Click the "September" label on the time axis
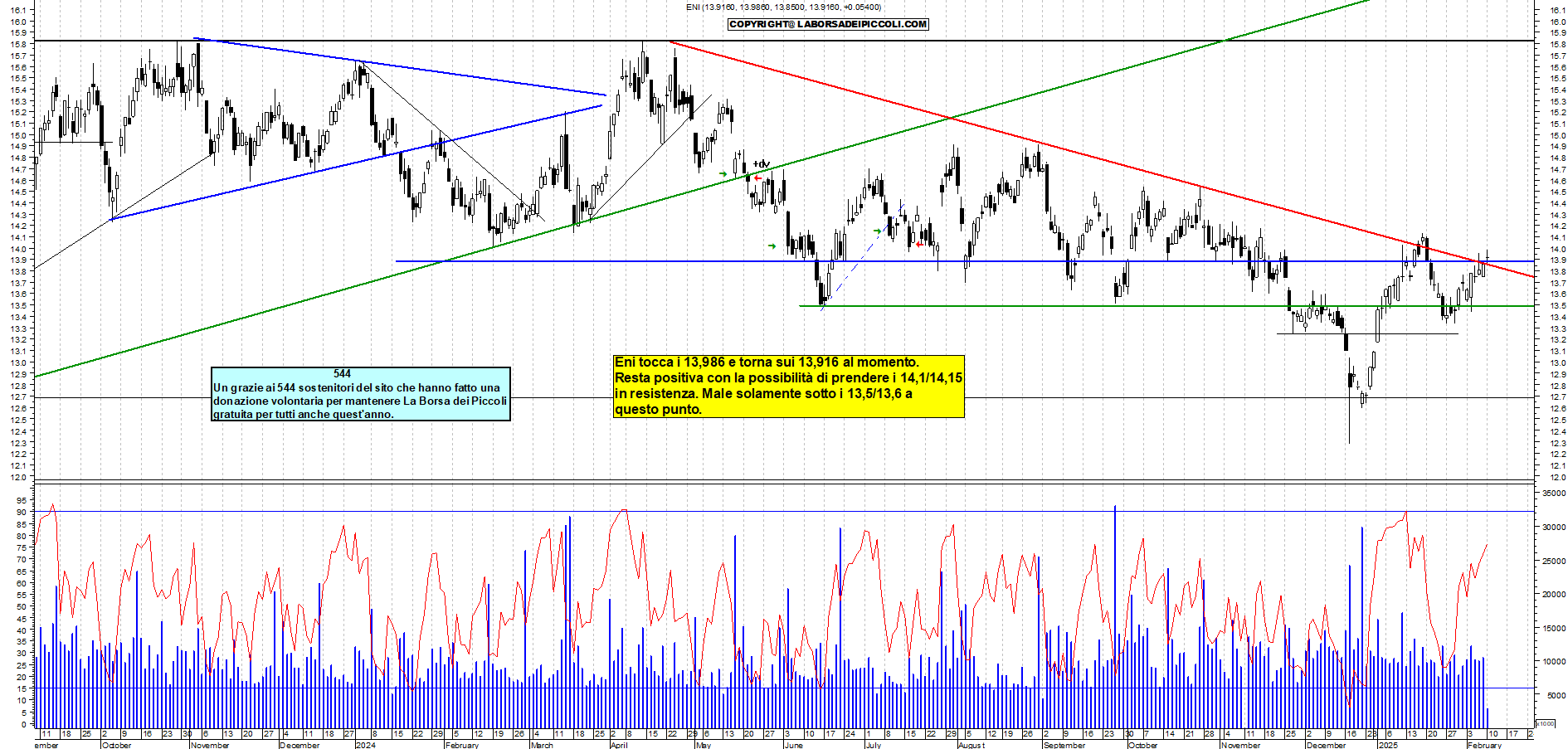Image resolution: width=1568 pixels, height=749 pixels. pos(1064,745)
